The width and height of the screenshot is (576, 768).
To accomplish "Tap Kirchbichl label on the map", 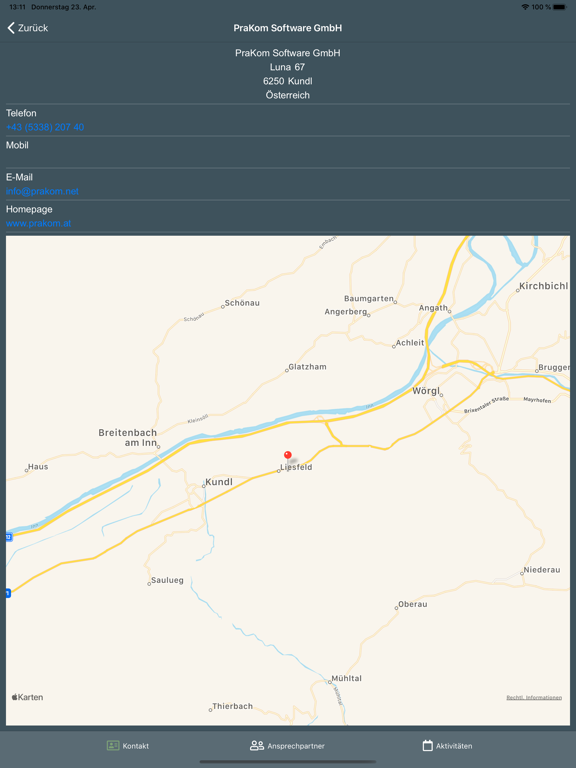I will pyautogui.click(x=543, y=286).
